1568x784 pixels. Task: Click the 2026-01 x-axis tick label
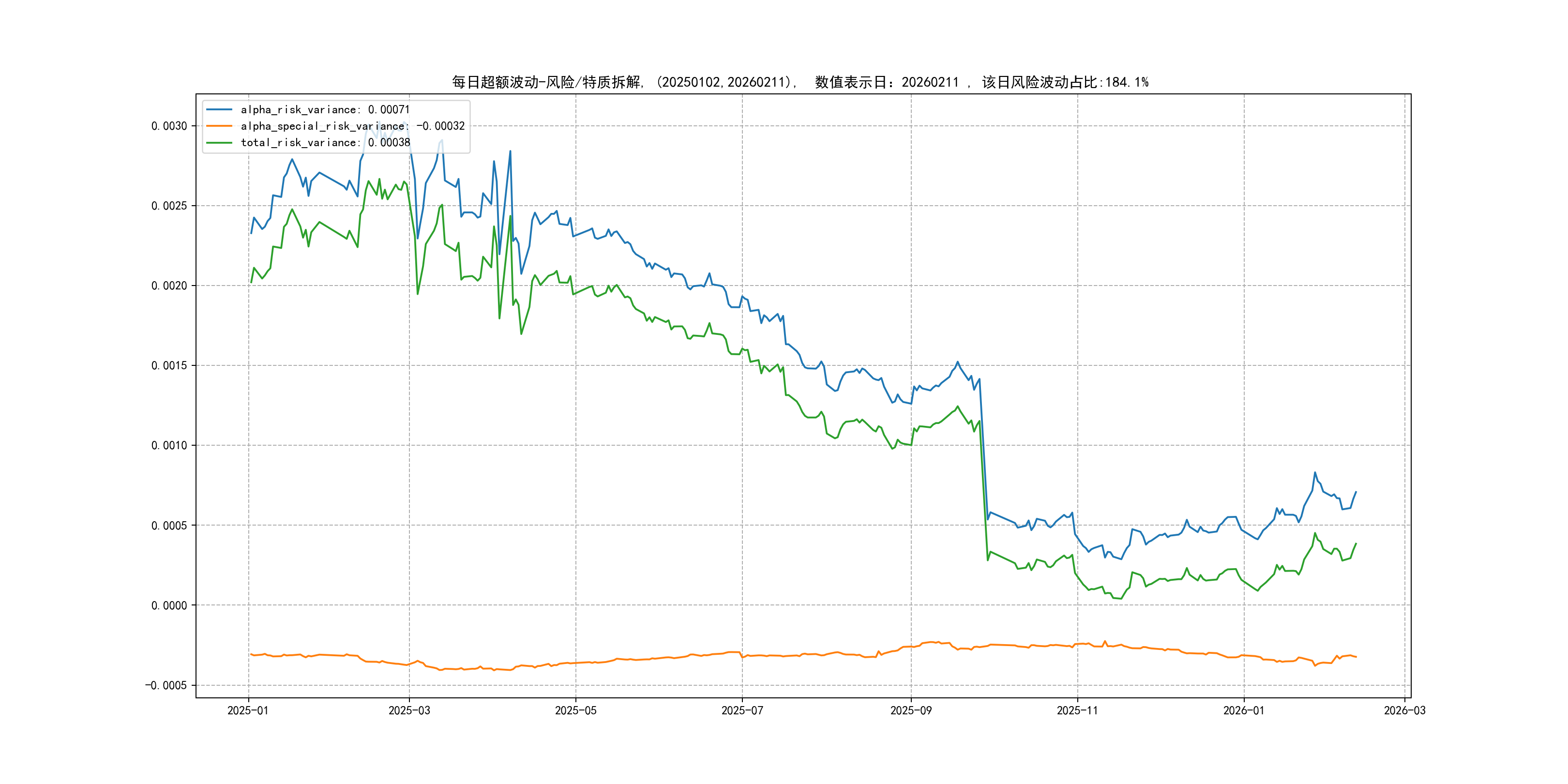(x=1244, y=710)
